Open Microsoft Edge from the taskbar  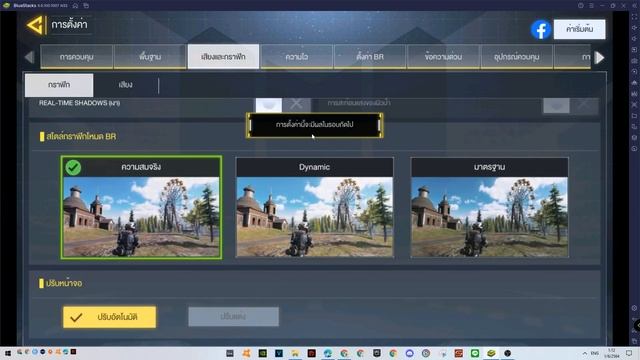[328, 353]
